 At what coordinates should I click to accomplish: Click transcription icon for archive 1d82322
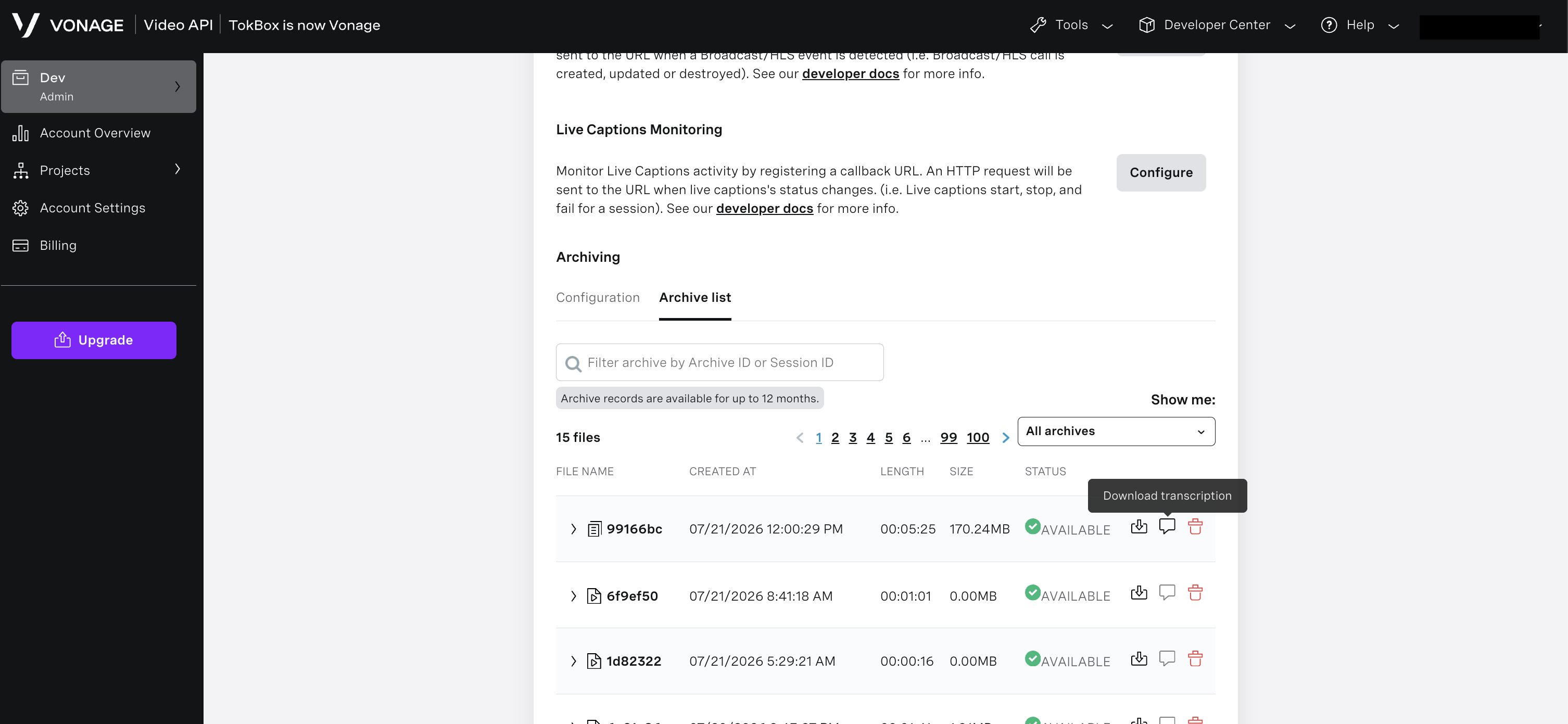tap(1167, 658)
